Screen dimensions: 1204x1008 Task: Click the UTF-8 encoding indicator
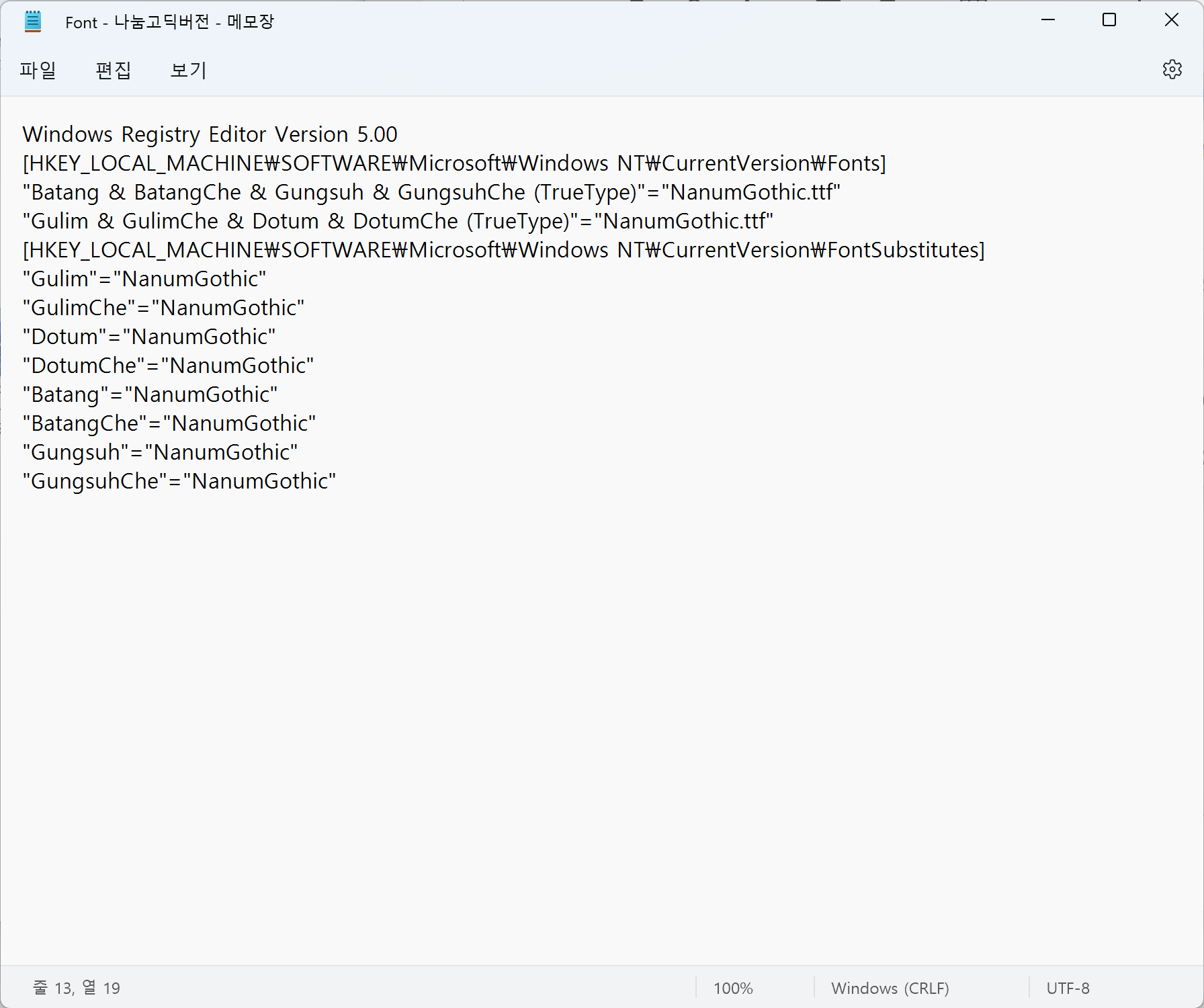pos(1068,989)
